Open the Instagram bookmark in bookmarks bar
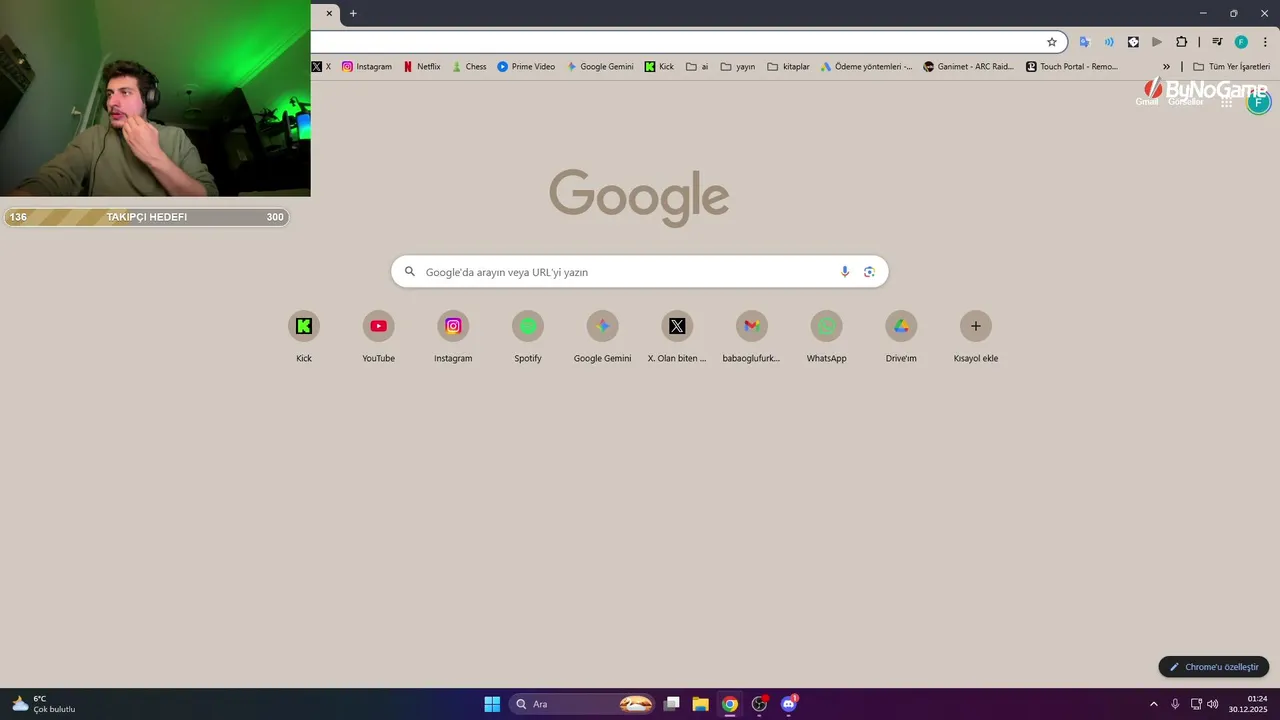Viewport: 1280px width, 720px height. coord(367,67)
